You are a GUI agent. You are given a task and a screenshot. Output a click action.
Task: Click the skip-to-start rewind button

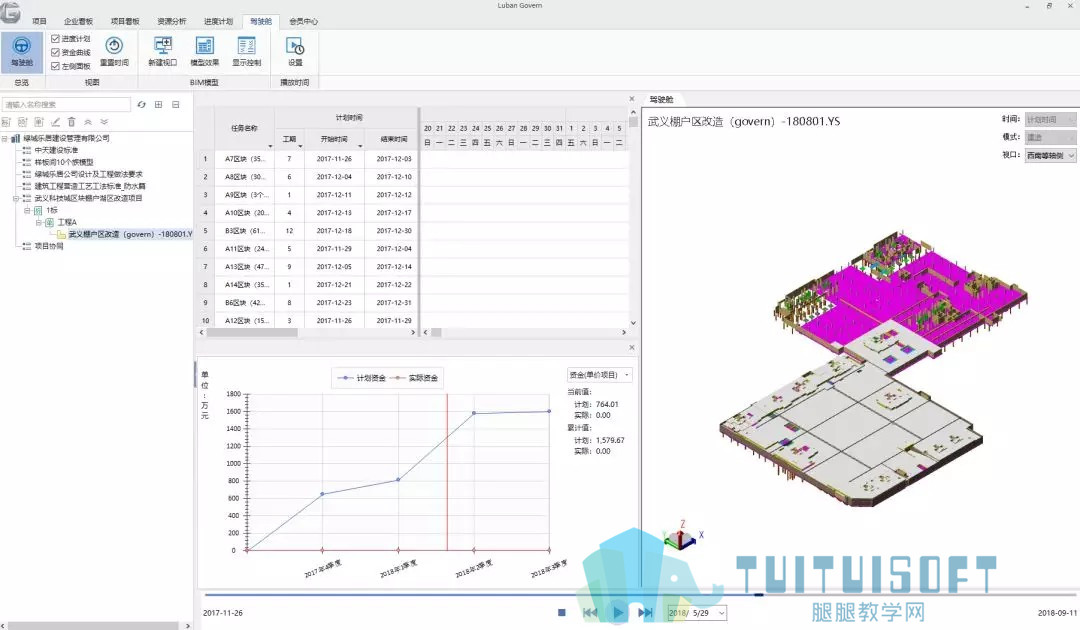(x=590, y=612)
